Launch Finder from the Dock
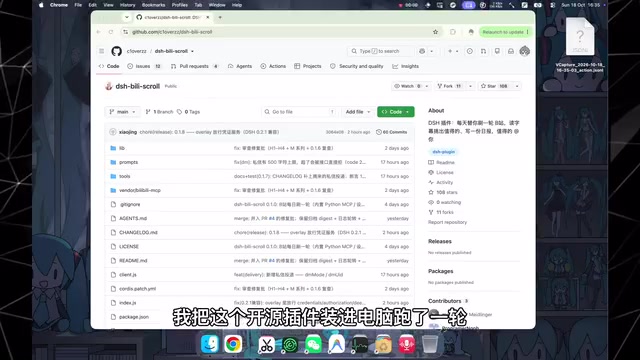The image size is (640, 360). pyautogui.click(x=210, y=344)
